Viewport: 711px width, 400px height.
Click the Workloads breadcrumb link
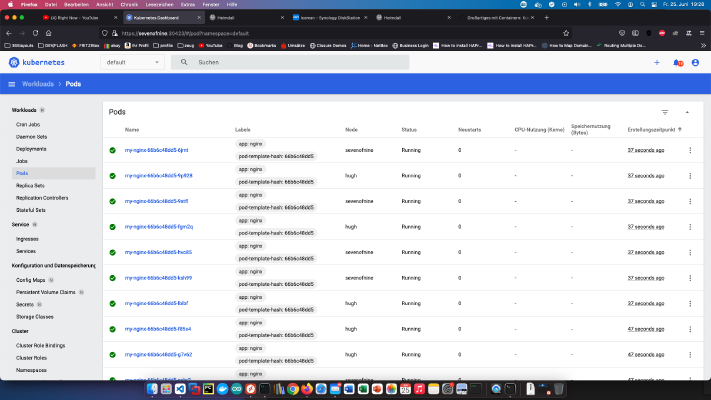pos(38,84)
